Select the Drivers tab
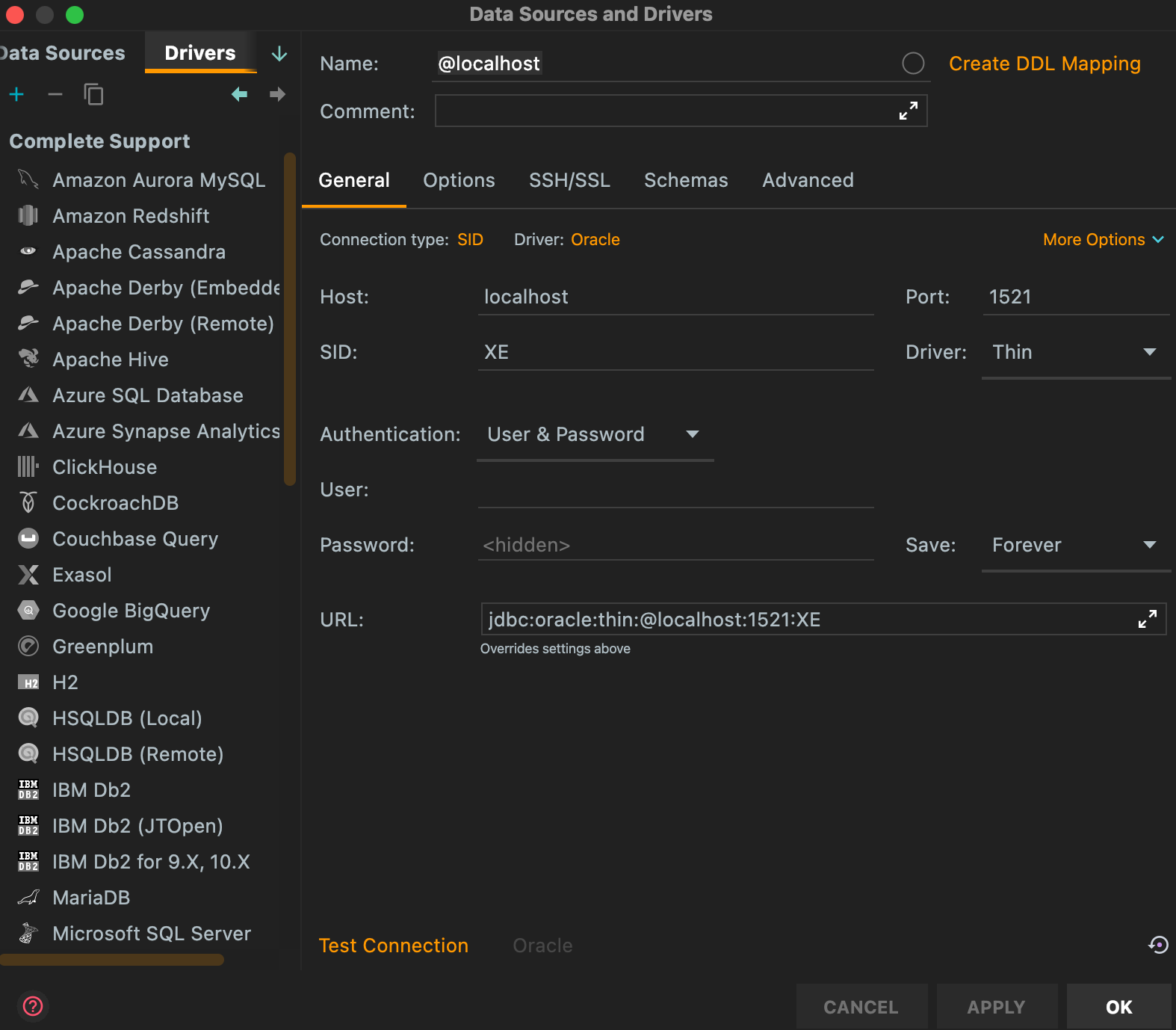Screen dimensions: 1176x1030 coord(200,53)
